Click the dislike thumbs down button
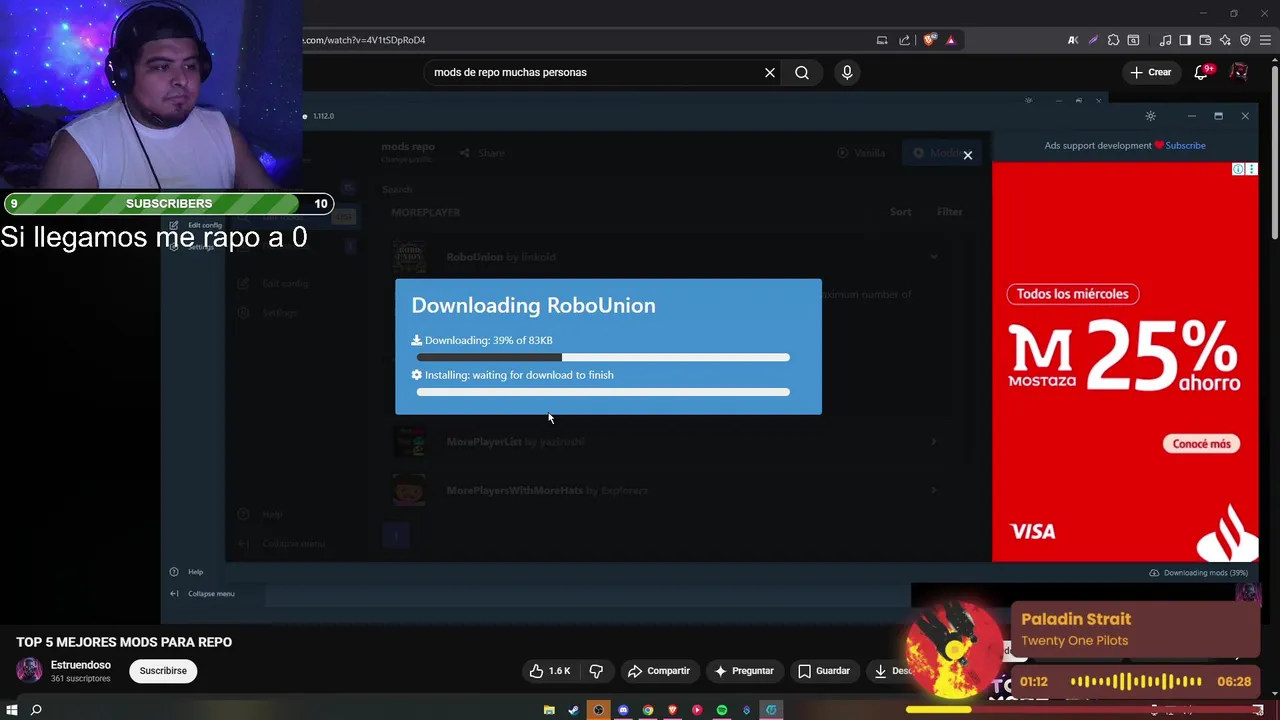The image size is (1280, 720). click(x=596, y=671)
